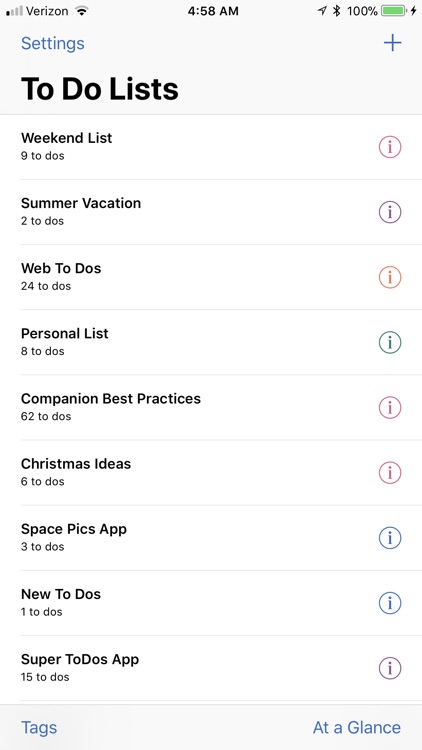Image resolution: width=422 pixels, height=750 pixels.
Task: Open info for New To Dos
Action: pos(390,603)
